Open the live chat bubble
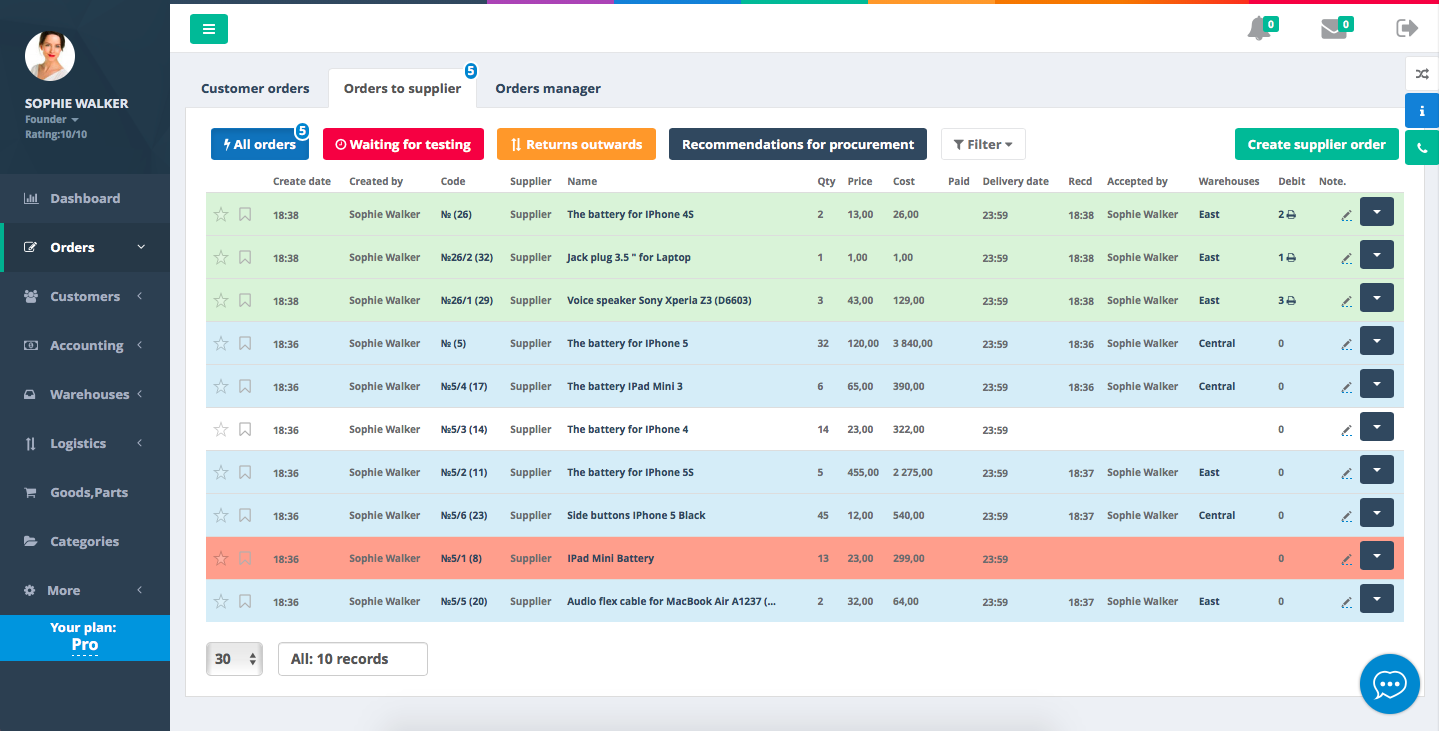Viewport: 1439px width, 731px height. point(1390,684)
